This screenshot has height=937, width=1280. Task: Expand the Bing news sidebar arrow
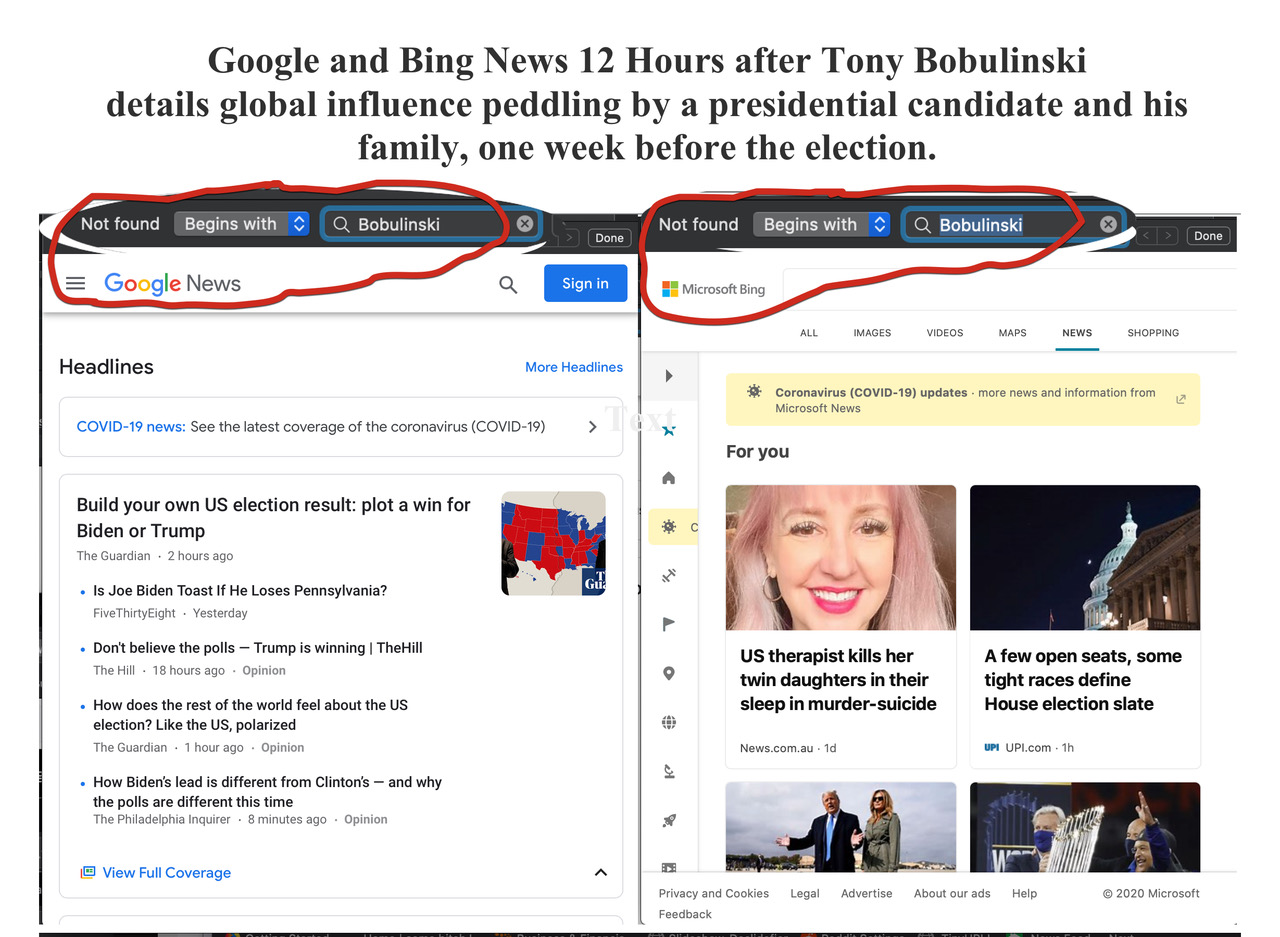pyautogui.click(x=669, y=376)
